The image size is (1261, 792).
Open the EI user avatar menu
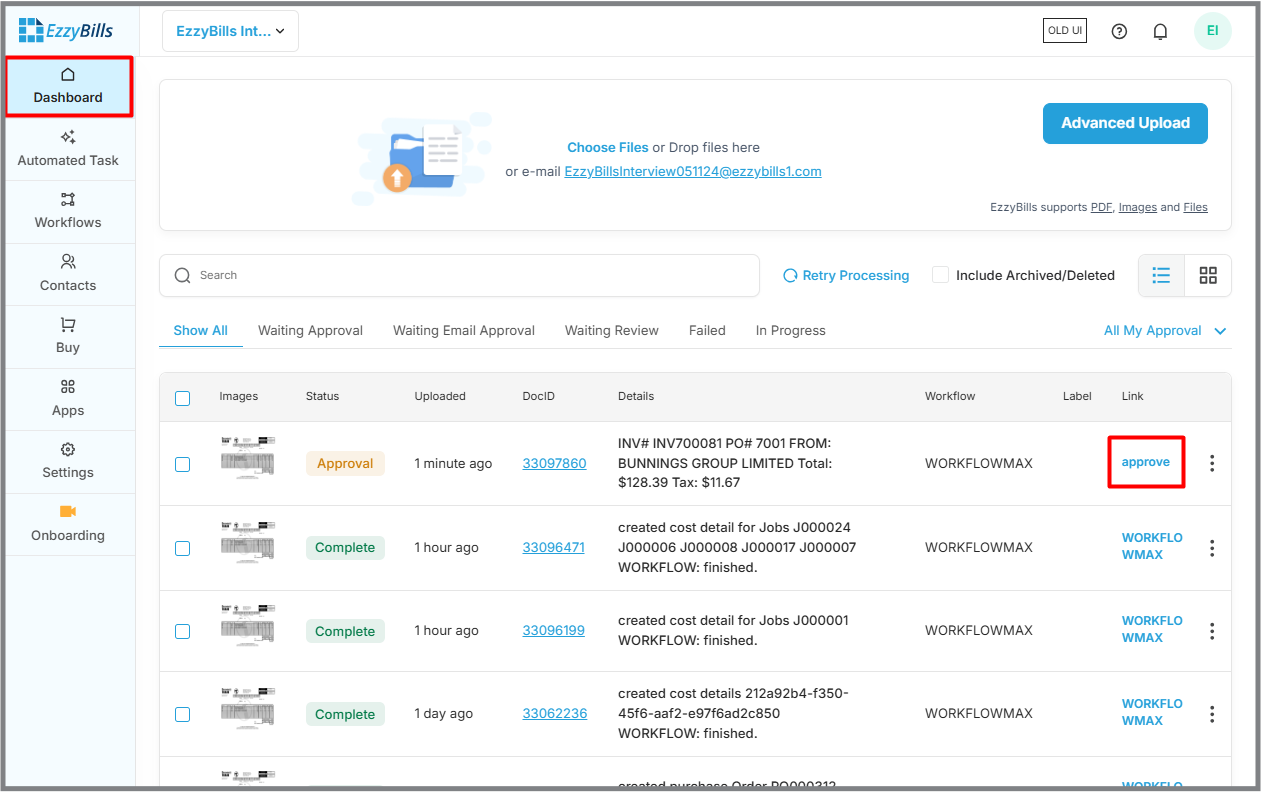1212,31
